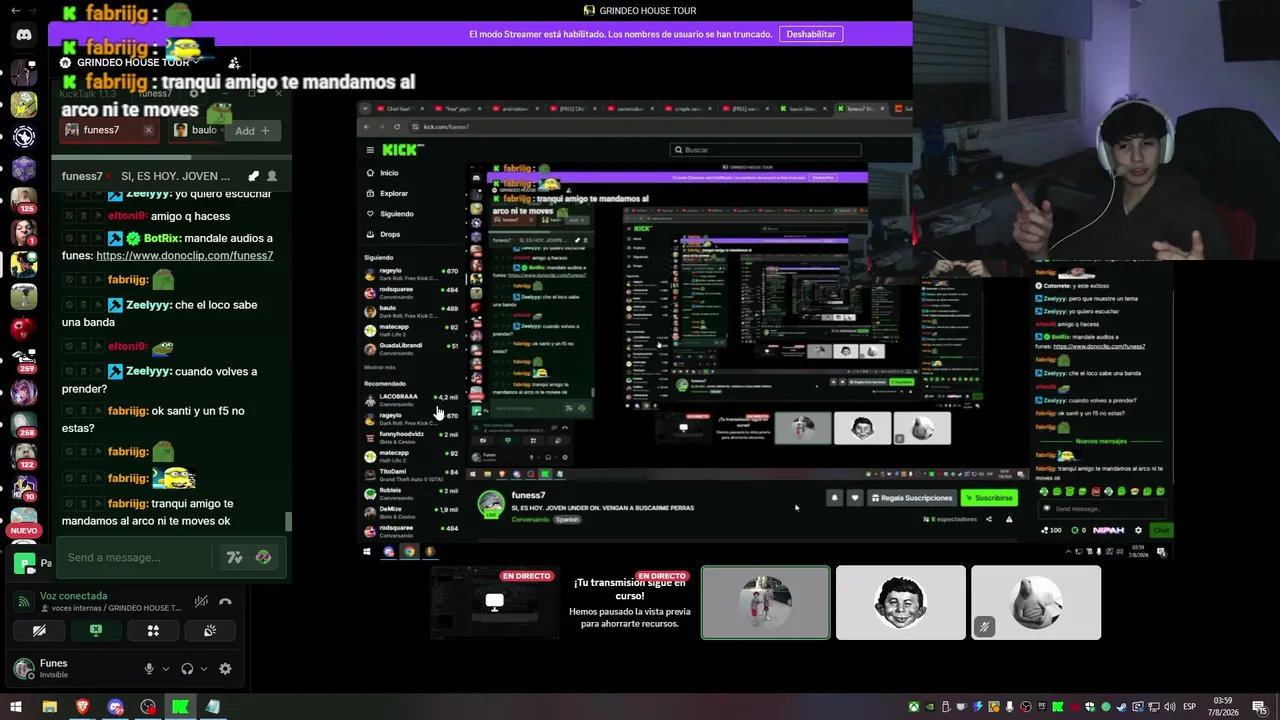Open Windows notification center
1280x720 pixels.
click(x=1259, y=707)
